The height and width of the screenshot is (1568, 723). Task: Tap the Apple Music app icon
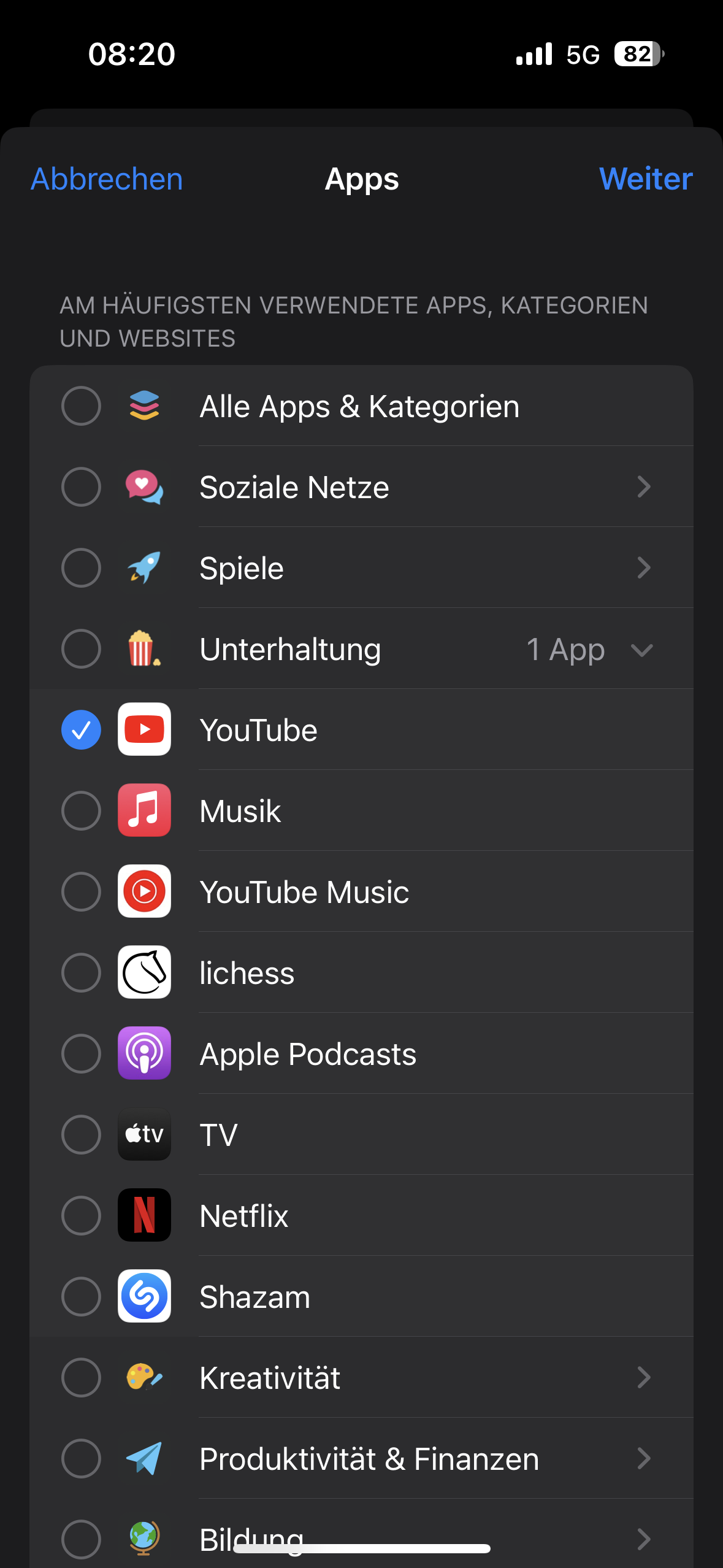(144, 810)
